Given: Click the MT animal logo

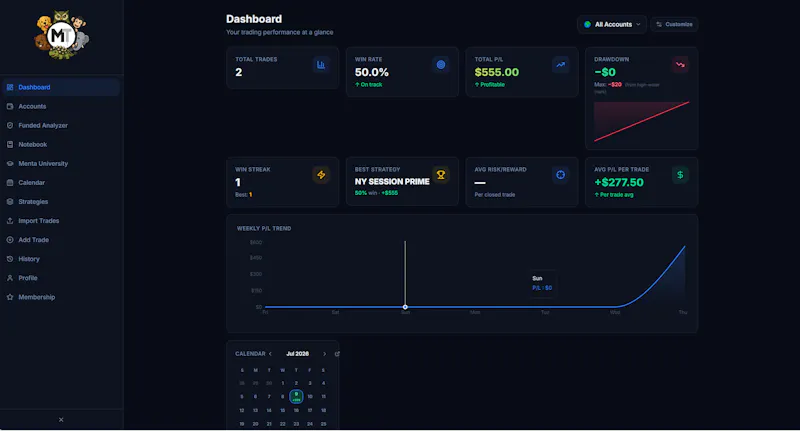Looking at the screenshot, I should tap(62, 35).
